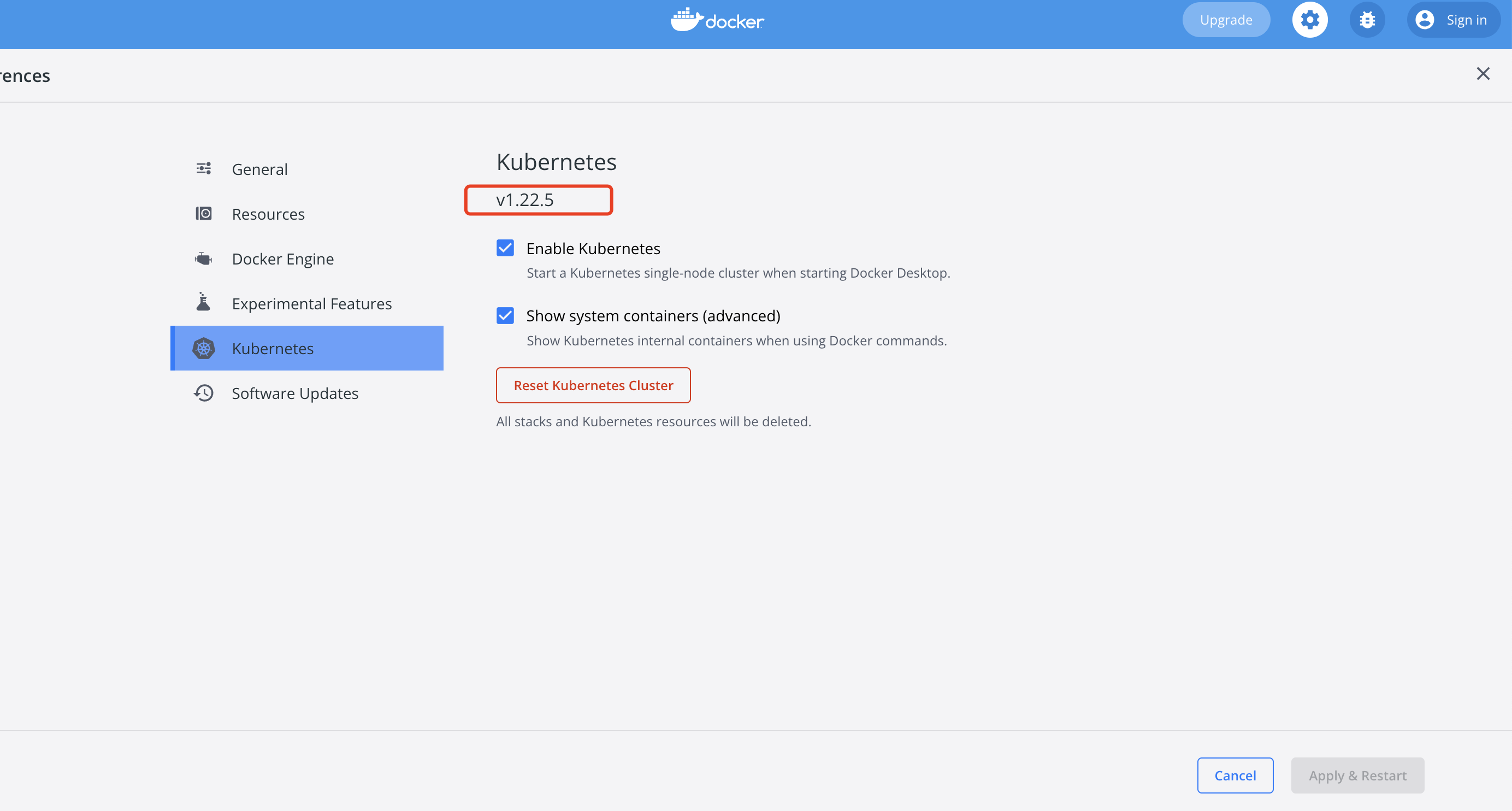This screenshot has width=1512, height=811.
Task: Click the Reset Kubernetes Cluster button
Action: 593,385
